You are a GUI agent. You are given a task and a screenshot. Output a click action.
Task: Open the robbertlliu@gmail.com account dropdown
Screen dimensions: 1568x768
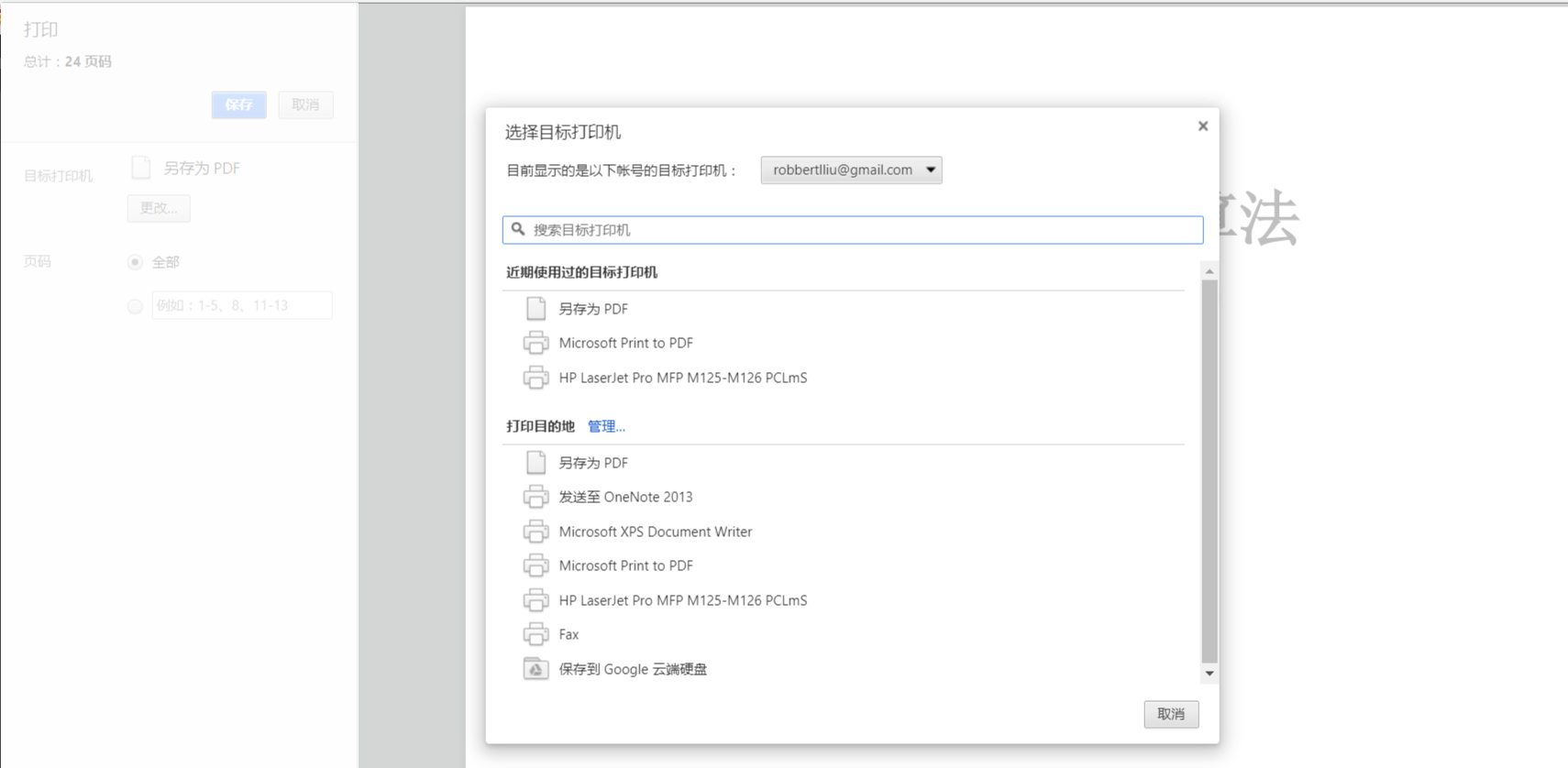click(x=851, y=170)
